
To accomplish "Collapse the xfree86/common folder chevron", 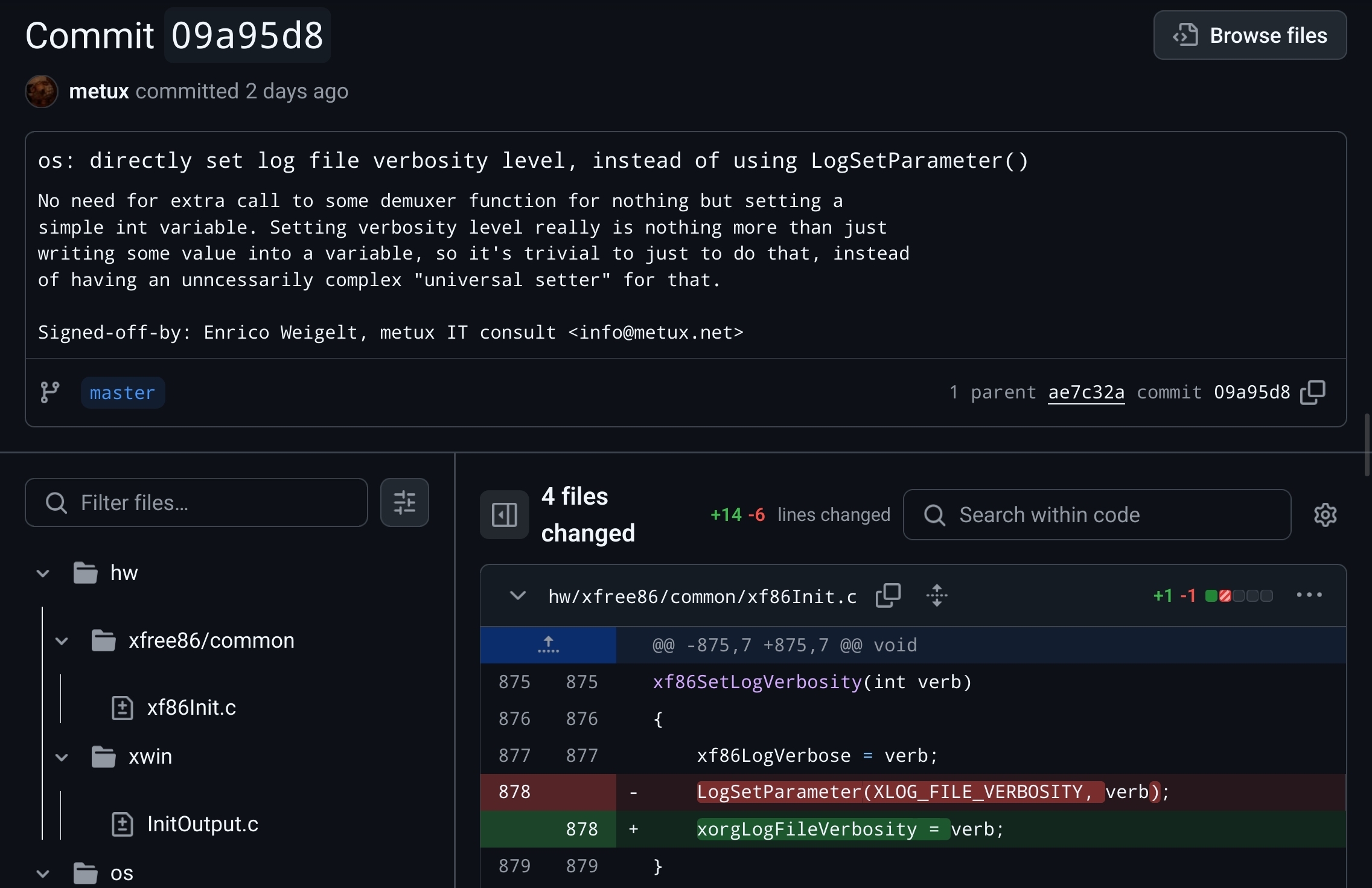I will pos(62,640).
